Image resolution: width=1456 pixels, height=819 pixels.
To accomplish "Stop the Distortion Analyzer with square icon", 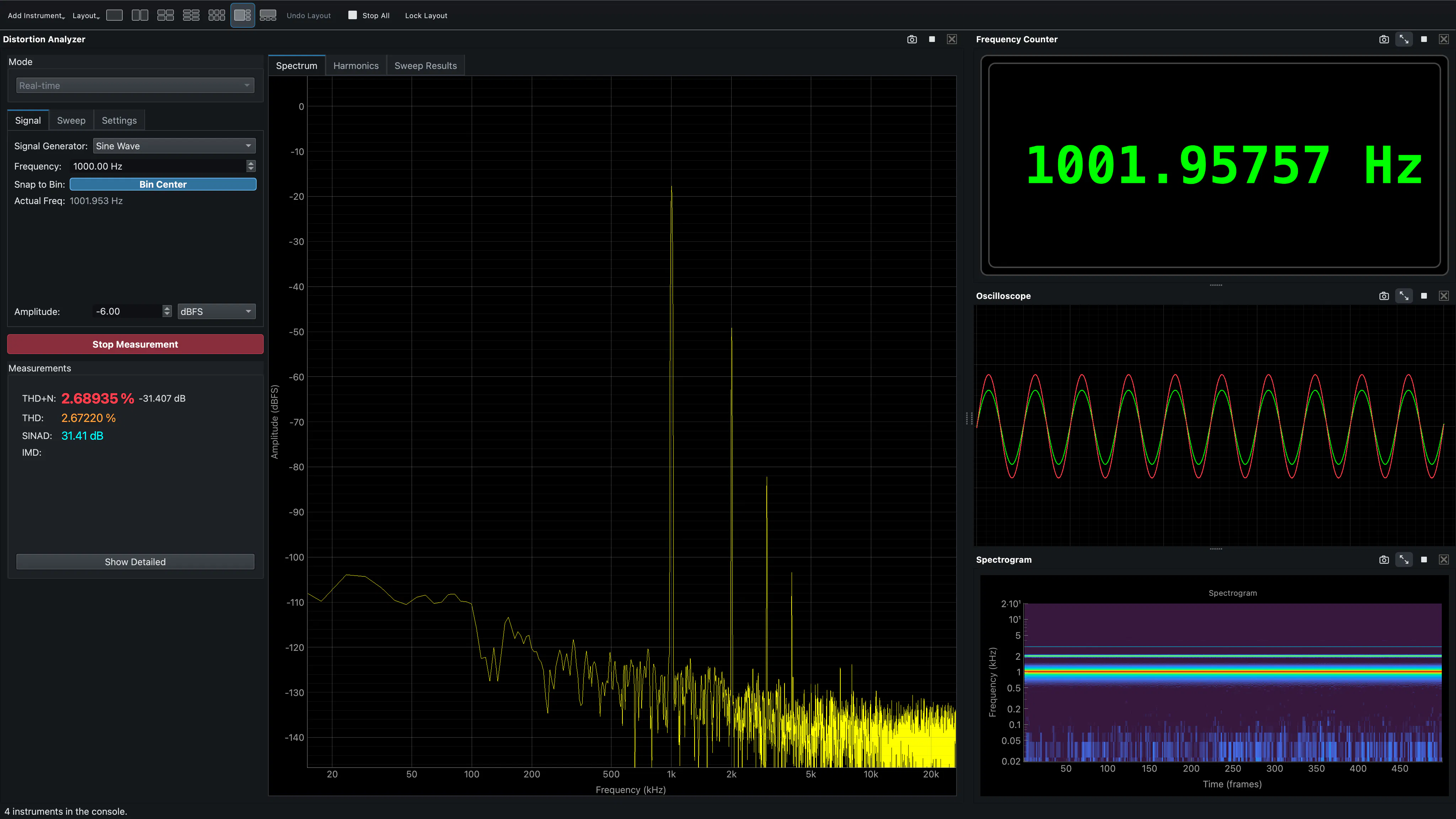I will 932,39.
